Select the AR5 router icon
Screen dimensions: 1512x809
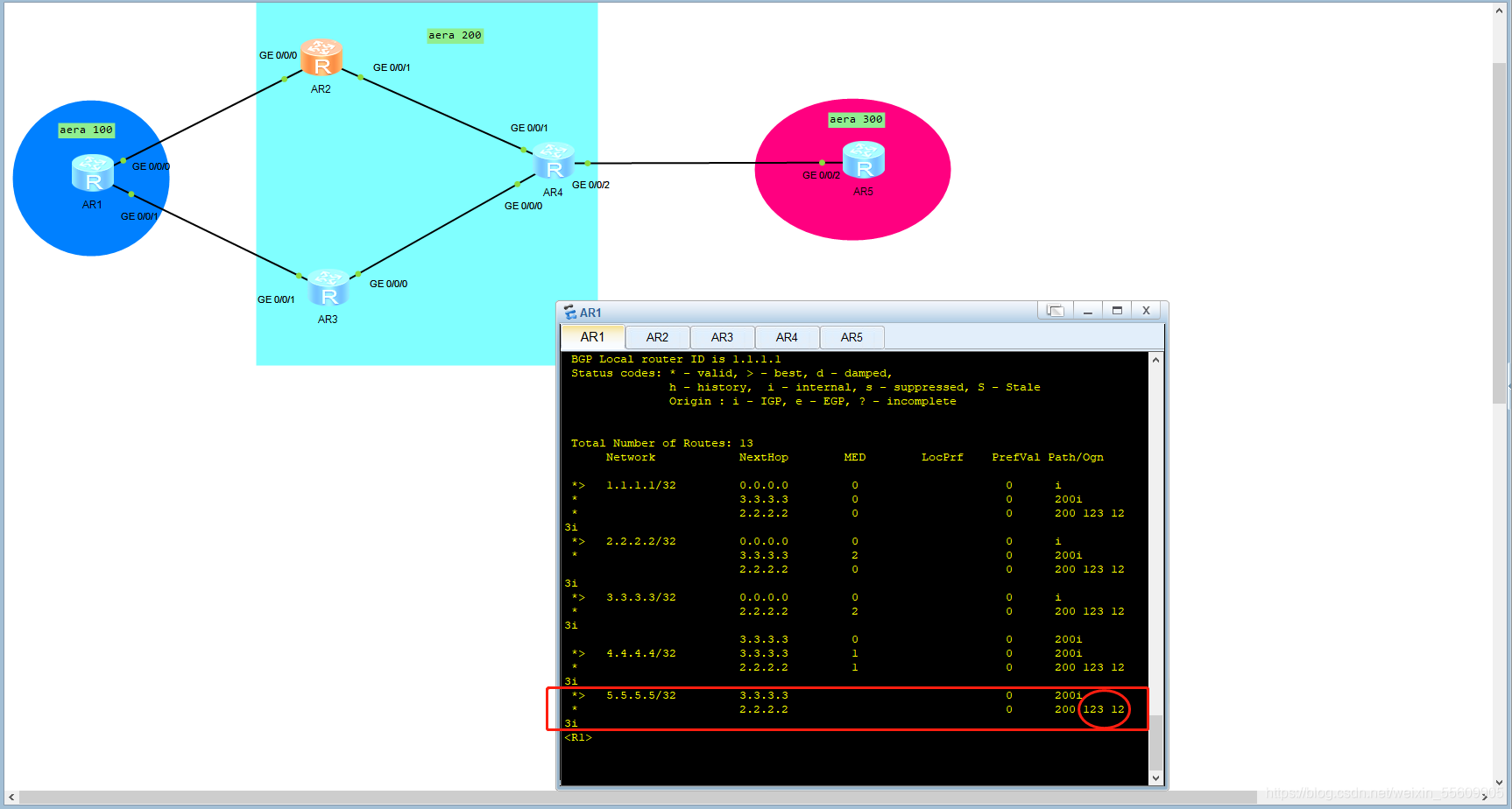tap(864, 159)
